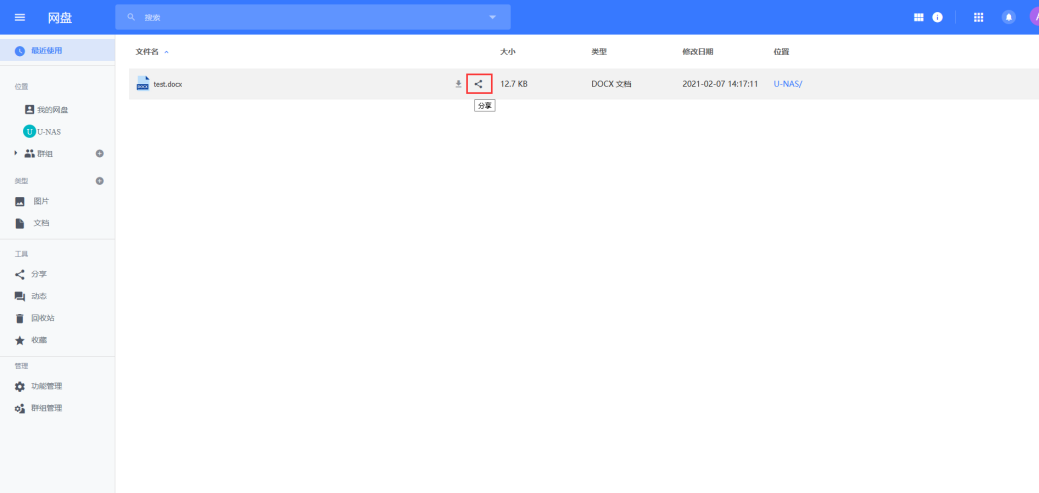Viewport: 1039px width, 493px height.
Task: Click the 群组管理 gears icon
Action: (20, 409)
